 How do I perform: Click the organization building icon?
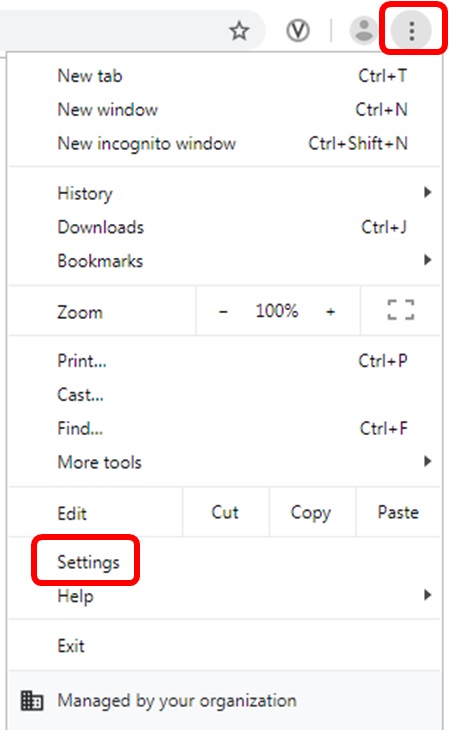(x=32, y=701)
